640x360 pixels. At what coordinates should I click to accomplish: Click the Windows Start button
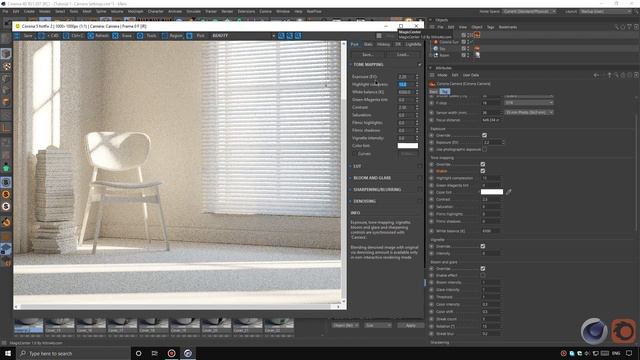coord(8,353)
